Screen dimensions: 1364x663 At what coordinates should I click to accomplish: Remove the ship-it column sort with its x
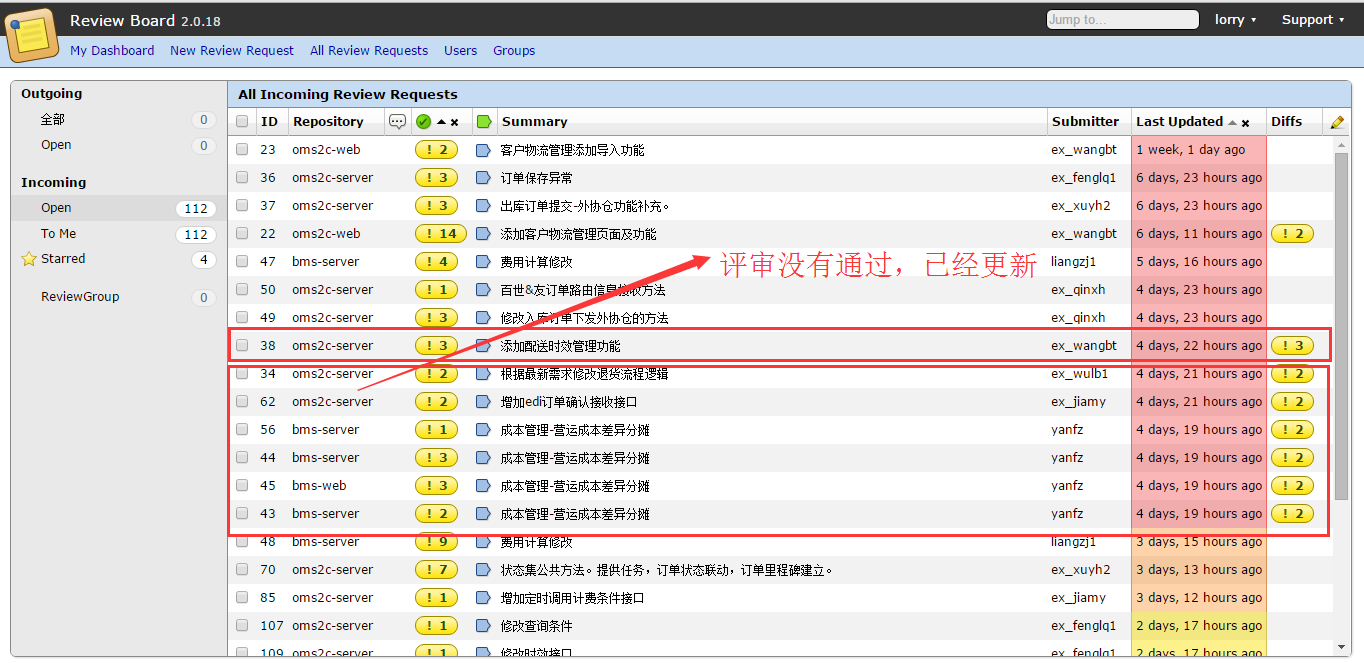454,123
